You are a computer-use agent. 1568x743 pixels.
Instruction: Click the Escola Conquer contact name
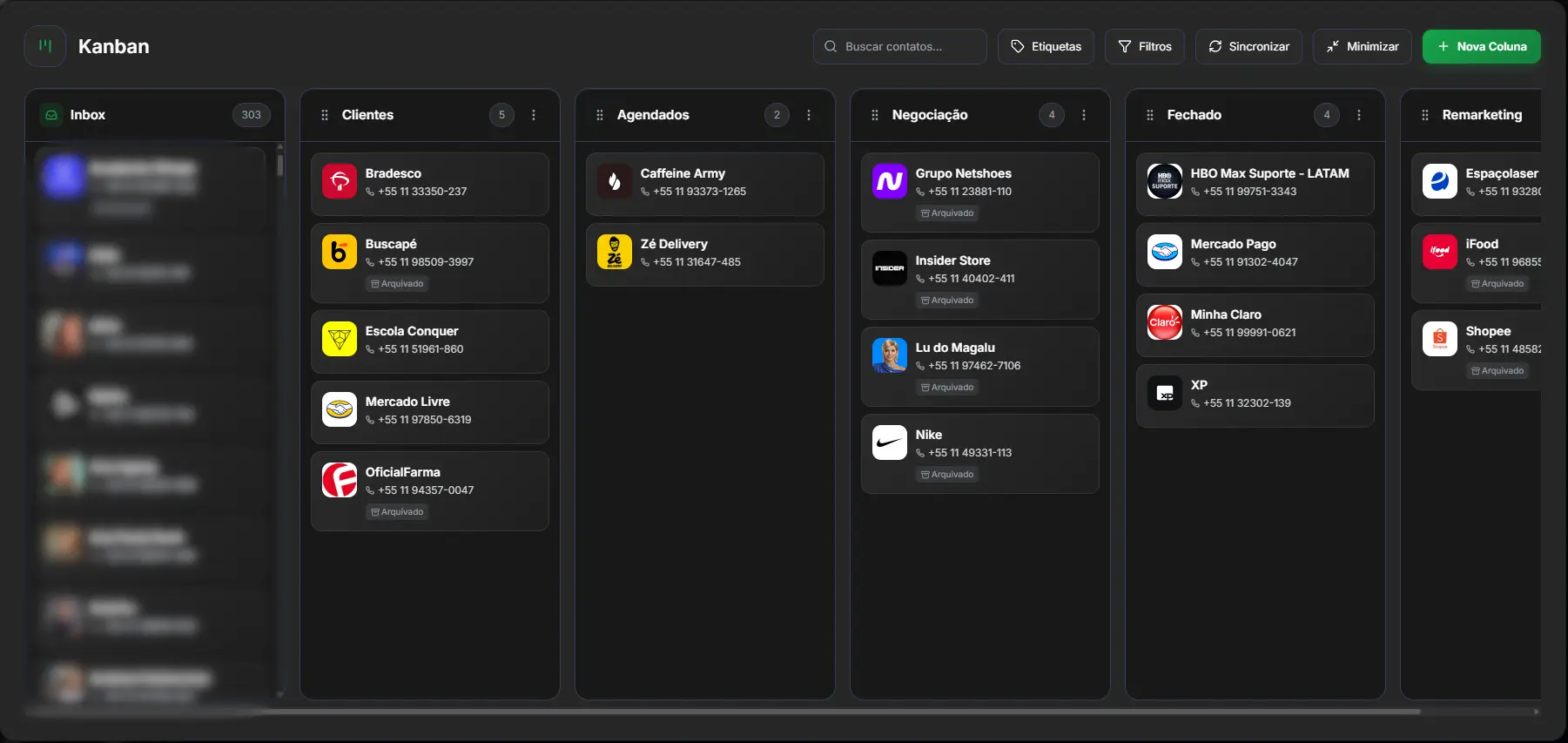(x=412, y=331)
